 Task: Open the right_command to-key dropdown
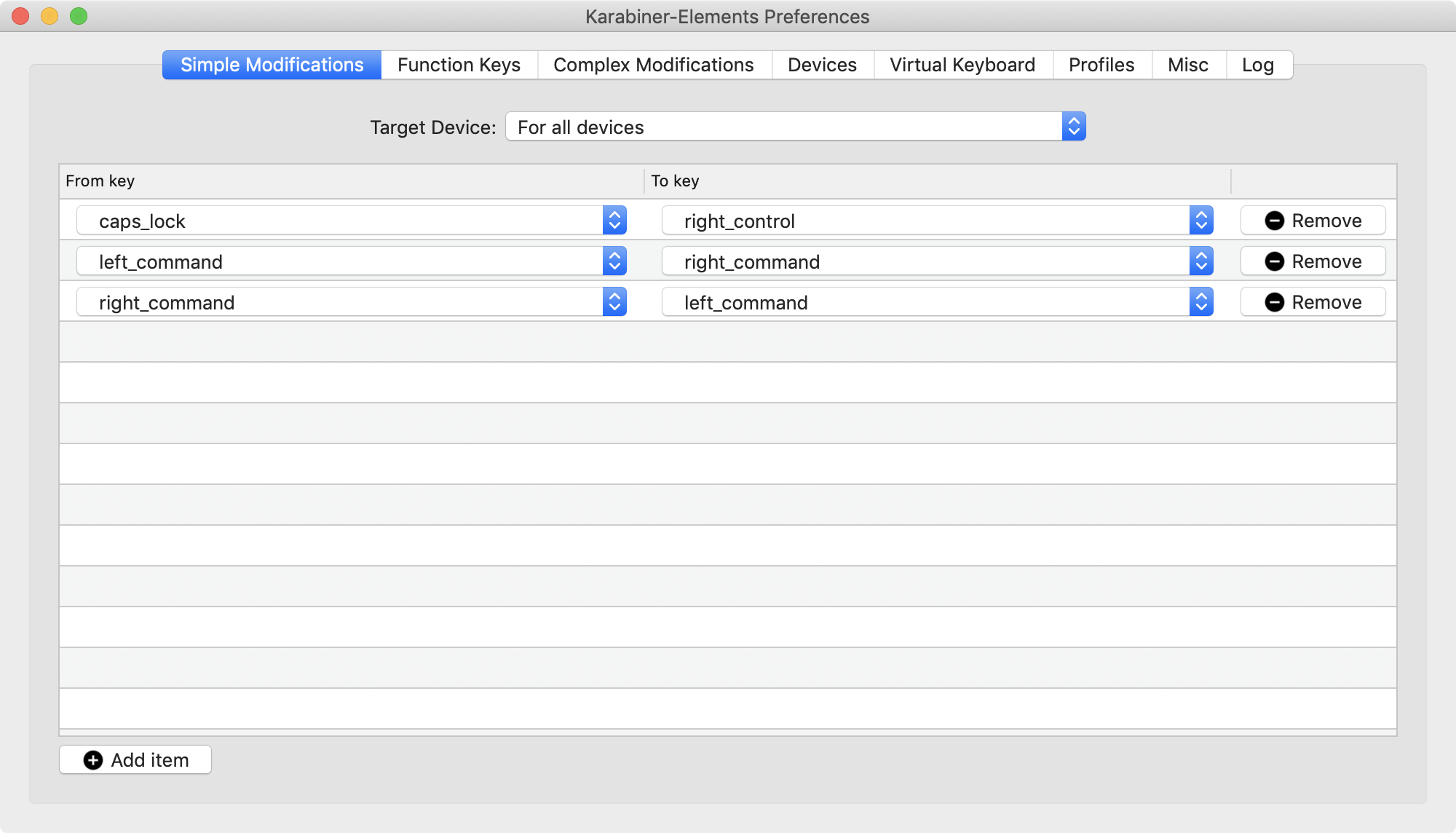938,261
